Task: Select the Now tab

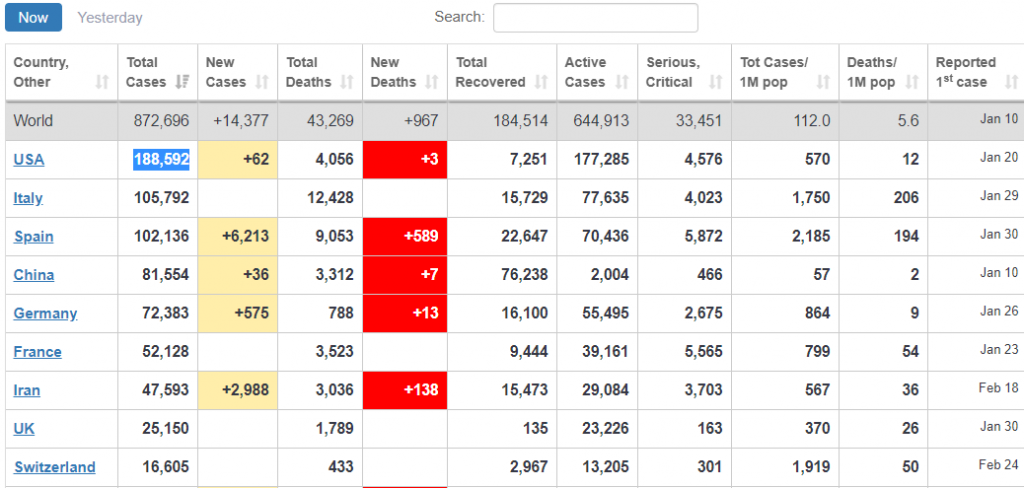Action: [33, 17]
